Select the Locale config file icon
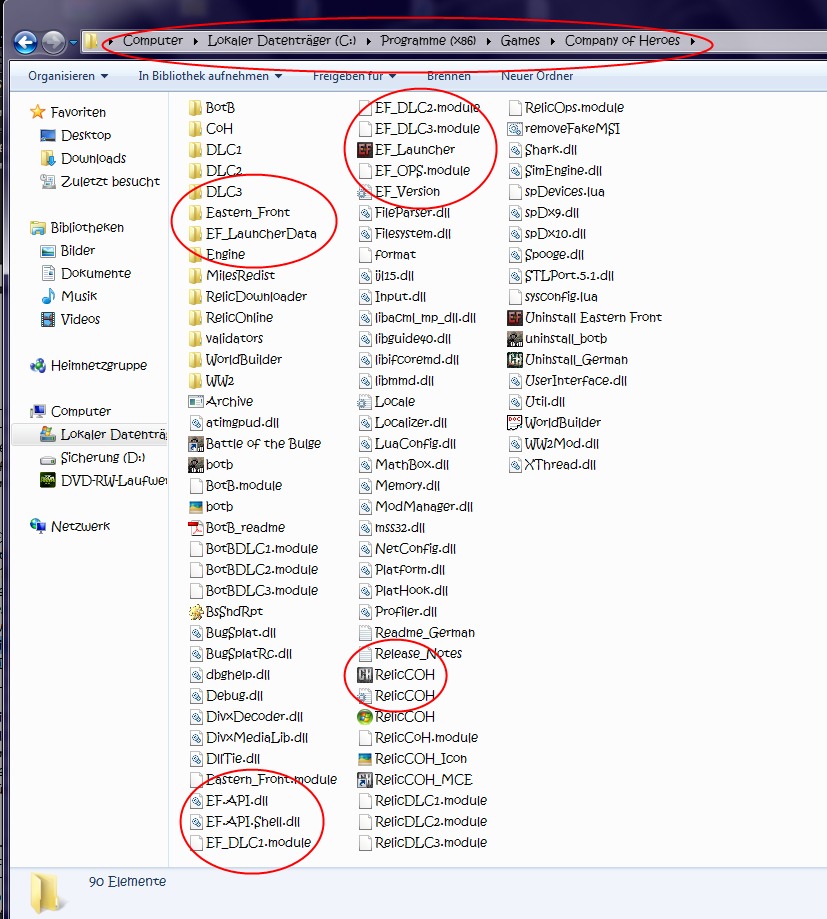This screenshot has width=827, height=919. pos(365,401)
